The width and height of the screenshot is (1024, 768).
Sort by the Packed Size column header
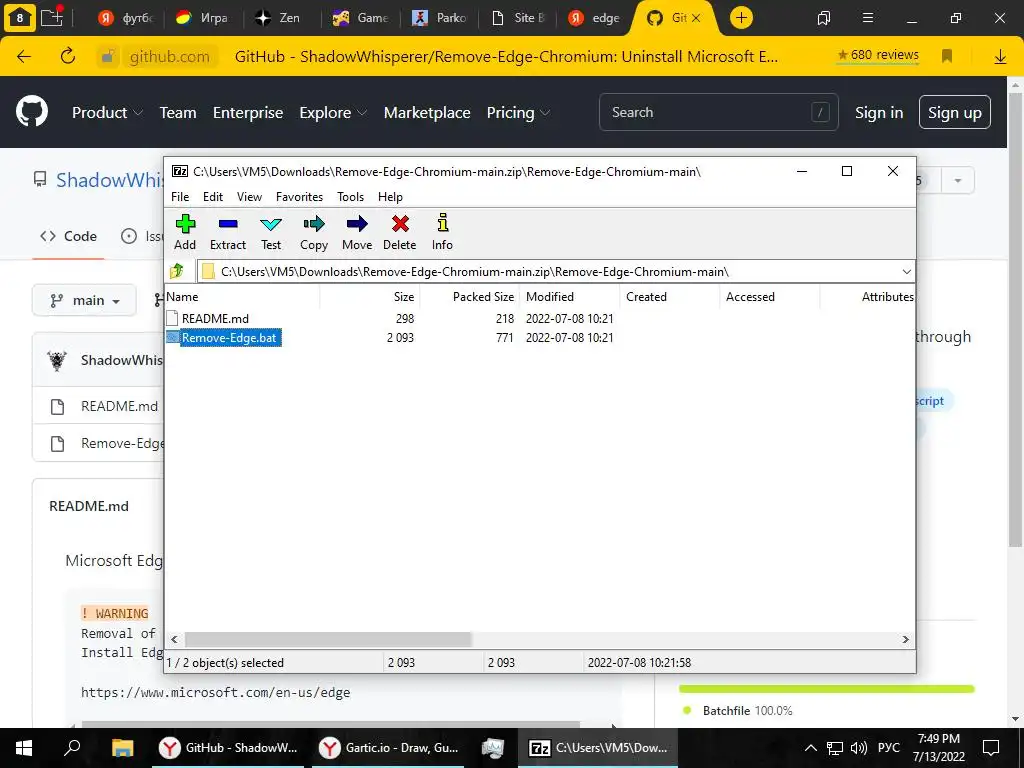469,296
